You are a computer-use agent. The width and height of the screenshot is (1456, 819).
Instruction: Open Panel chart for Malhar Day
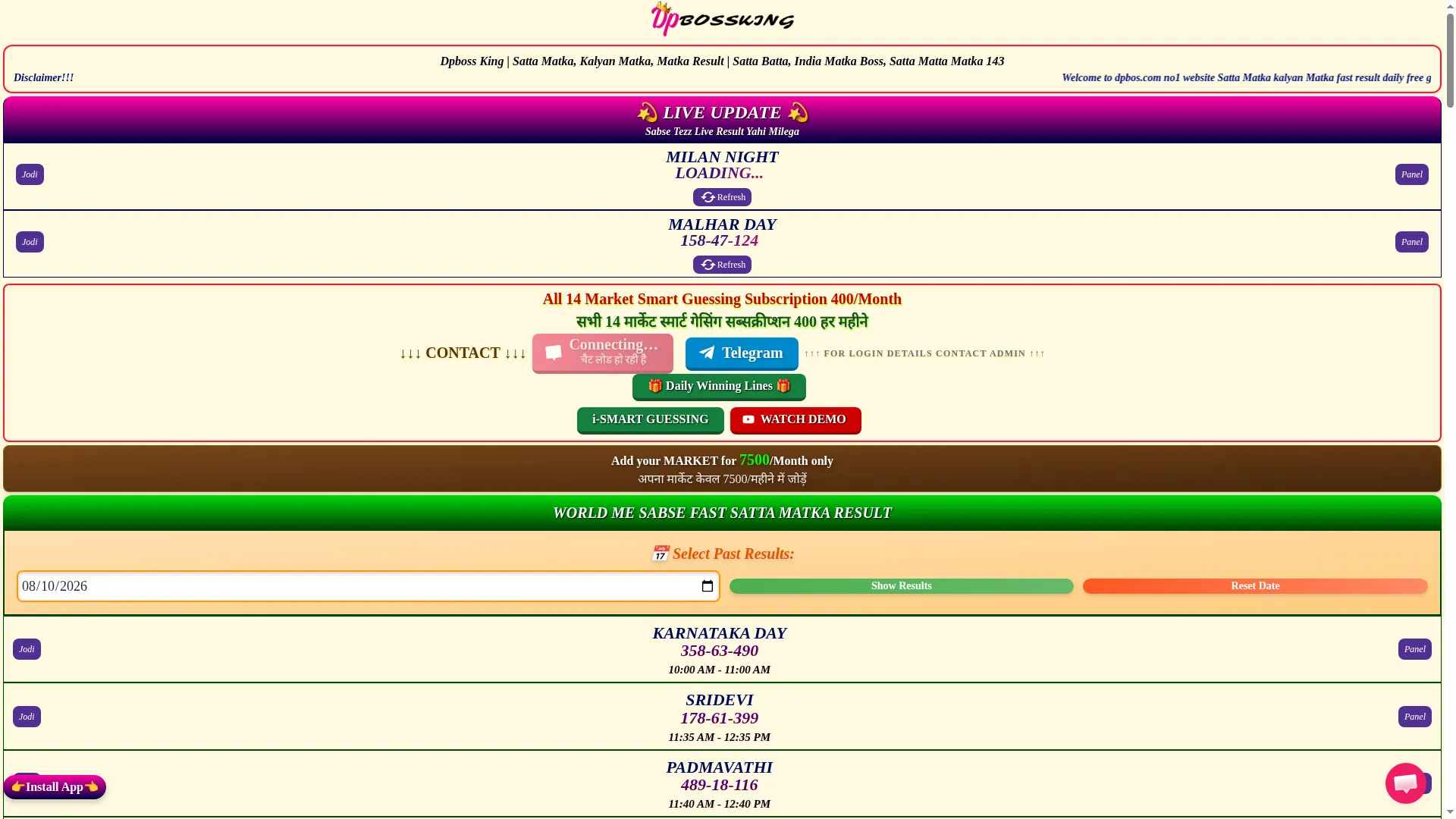(x=1411, y=242)
